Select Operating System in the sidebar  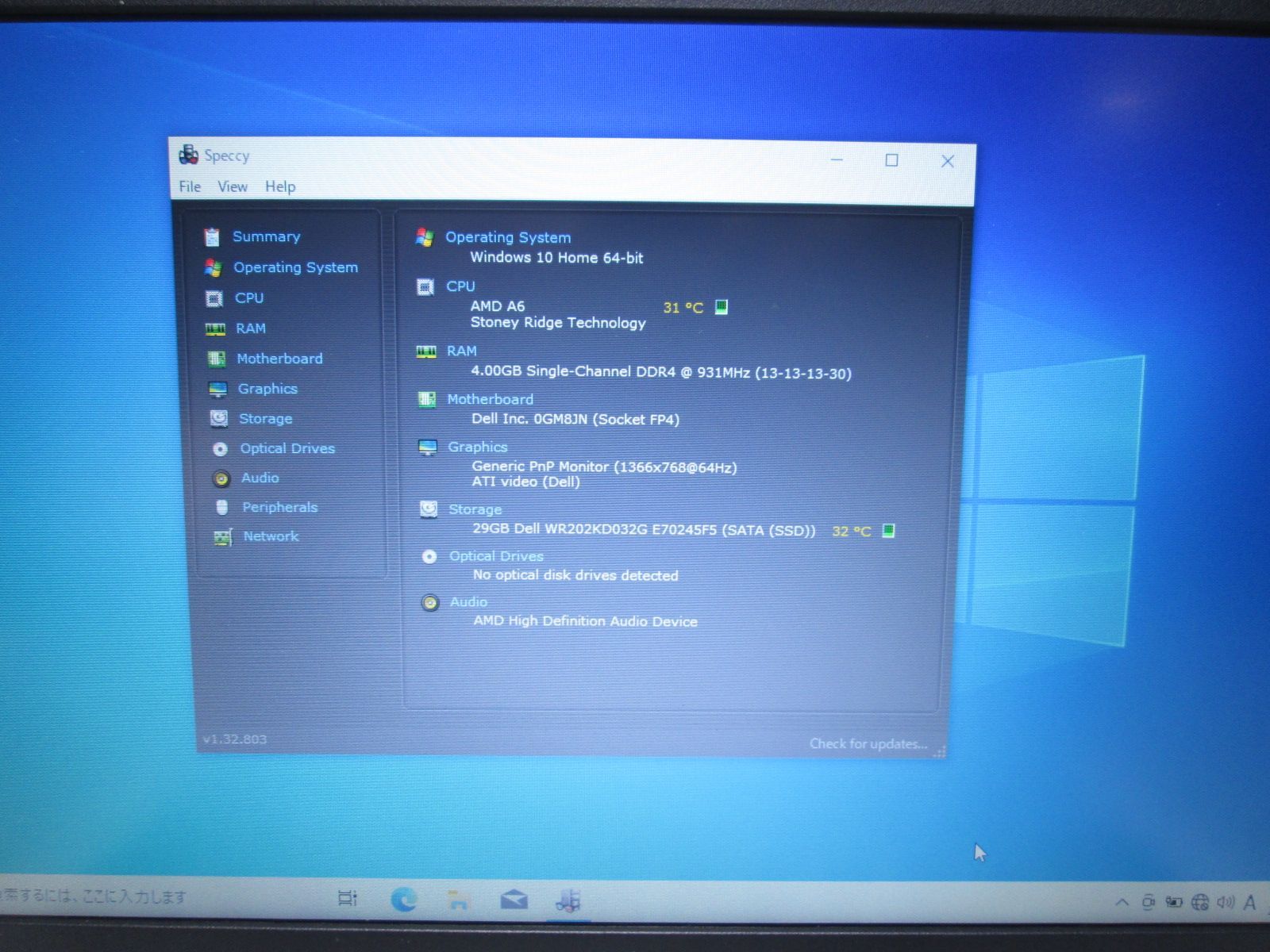295,267
